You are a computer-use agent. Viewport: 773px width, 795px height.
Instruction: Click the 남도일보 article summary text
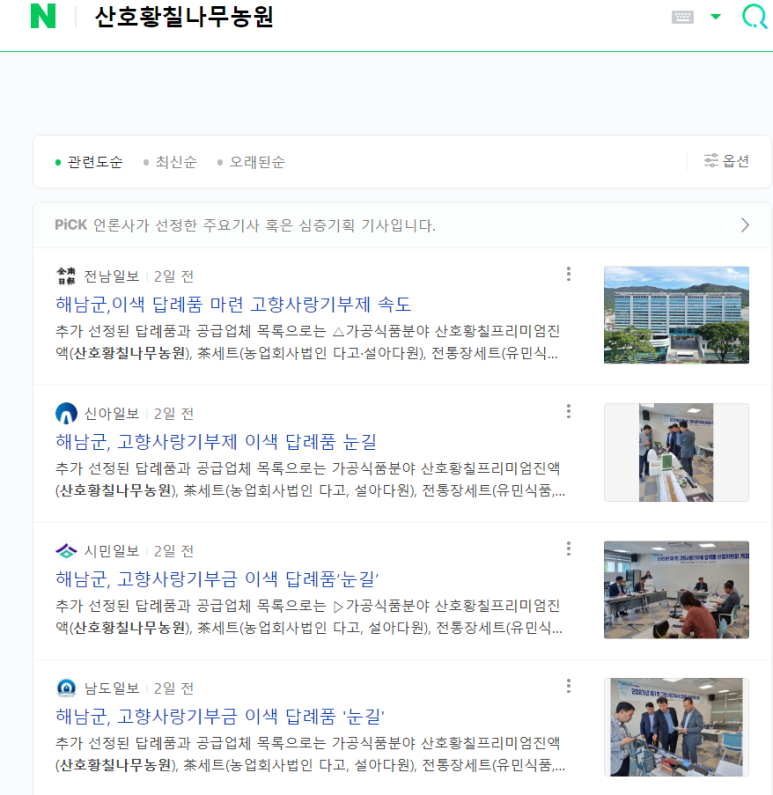310,754
